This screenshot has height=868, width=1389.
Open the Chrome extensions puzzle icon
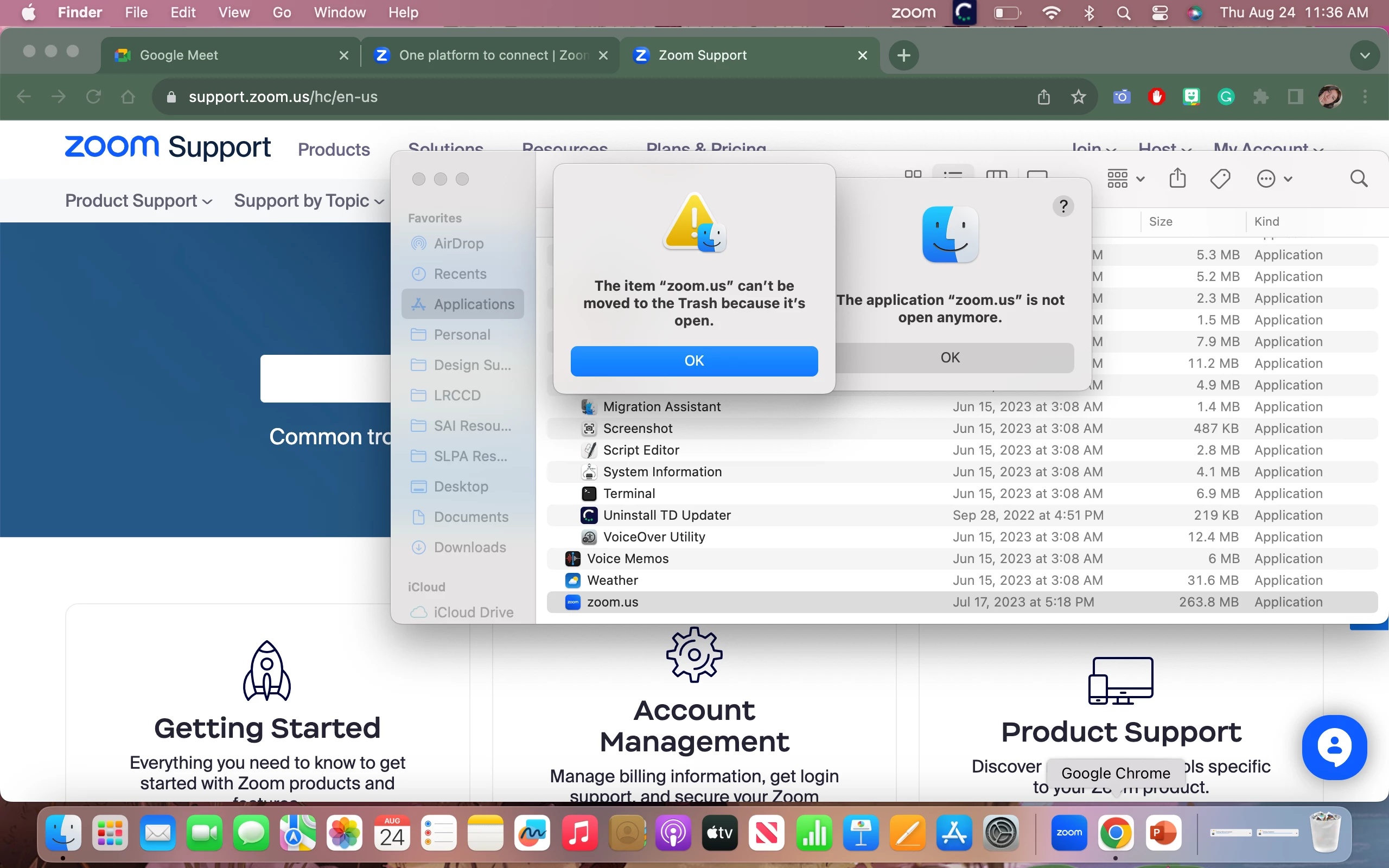[x=1260, y=97]
